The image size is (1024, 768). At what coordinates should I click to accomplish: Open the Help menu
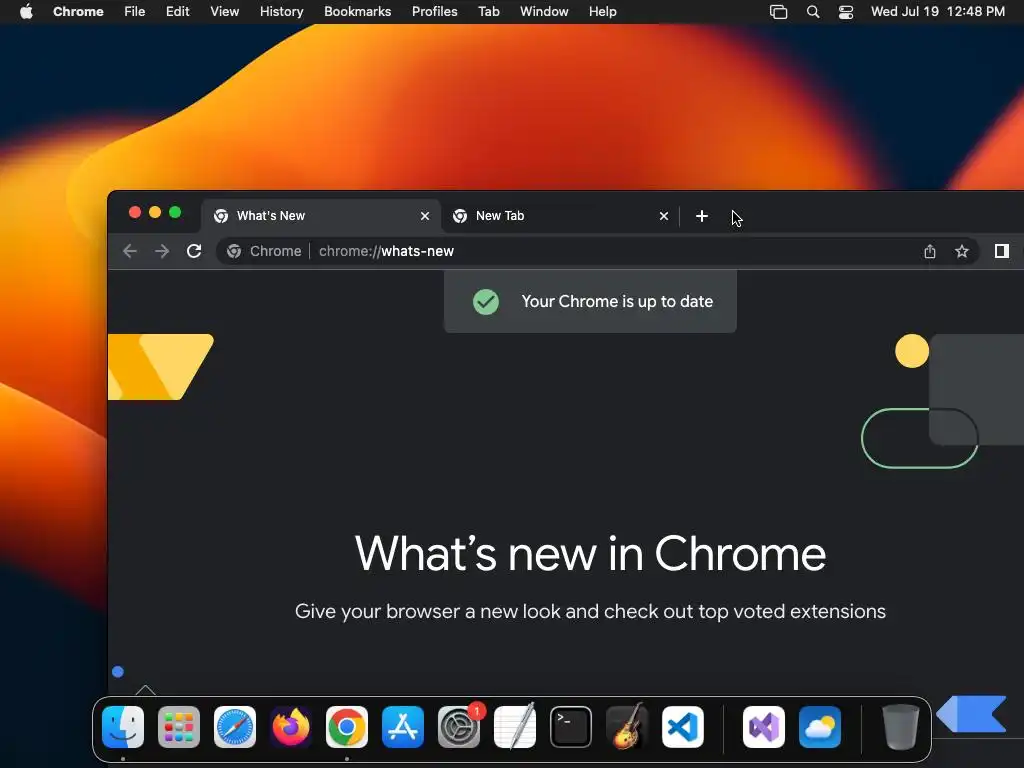(x=602, y=12)
